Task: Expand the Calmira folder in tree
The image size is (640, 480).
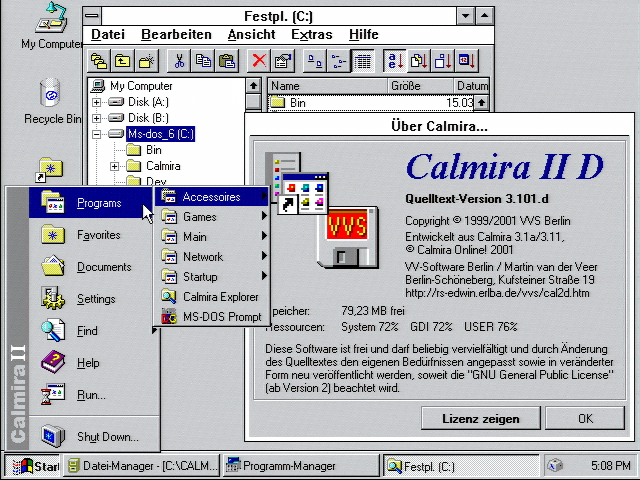Action: pos(115,166)
